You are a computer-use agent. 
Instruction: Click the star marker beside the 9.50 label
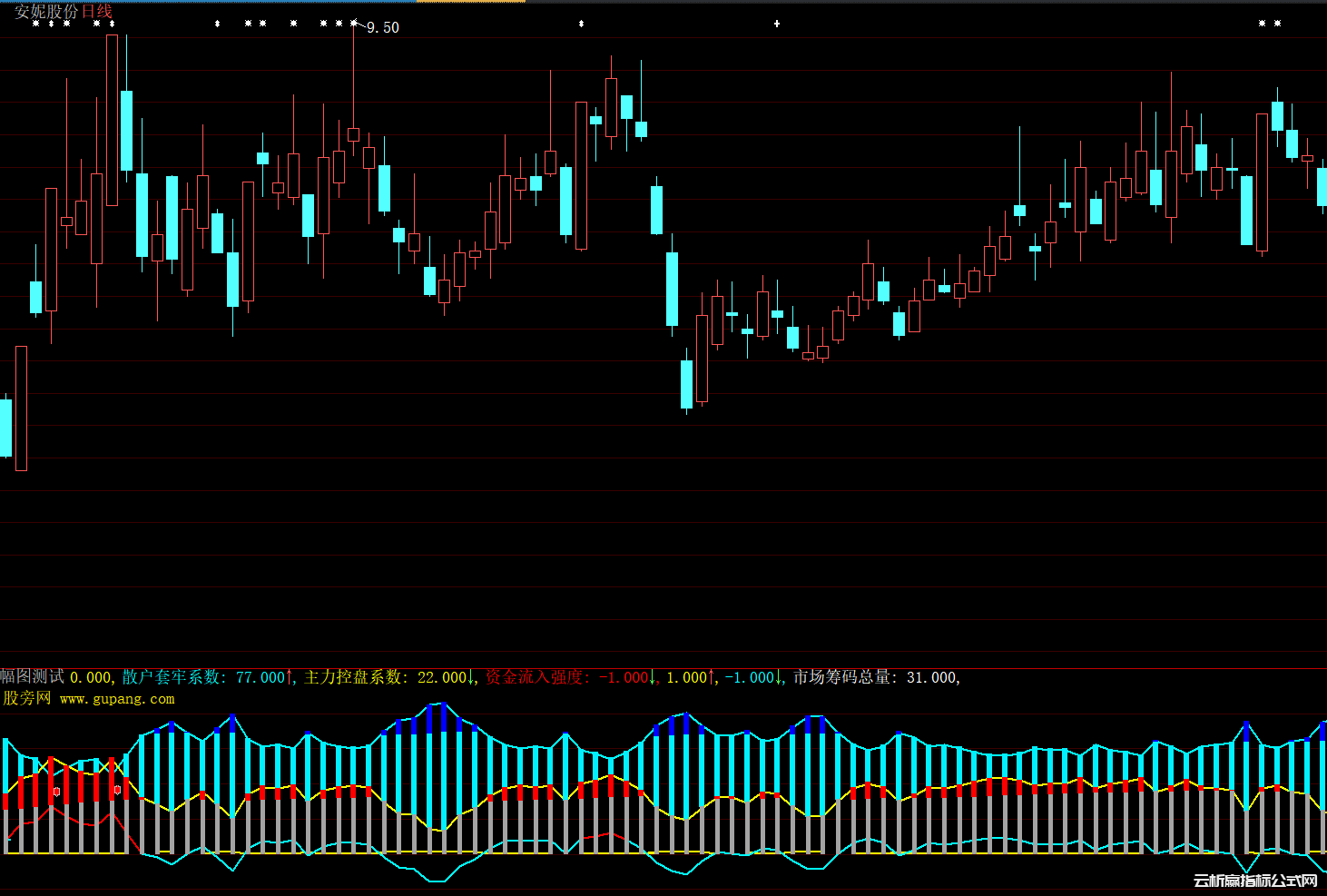pyautogui.click(x=354, y=24)
